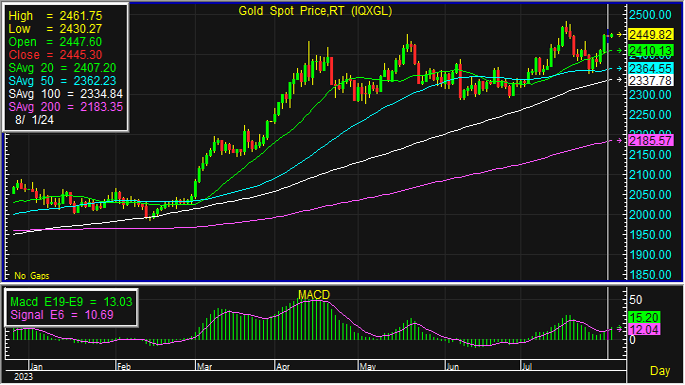
Task: Click the 8/ 1/24 date in legend
Action: (34, 120)
